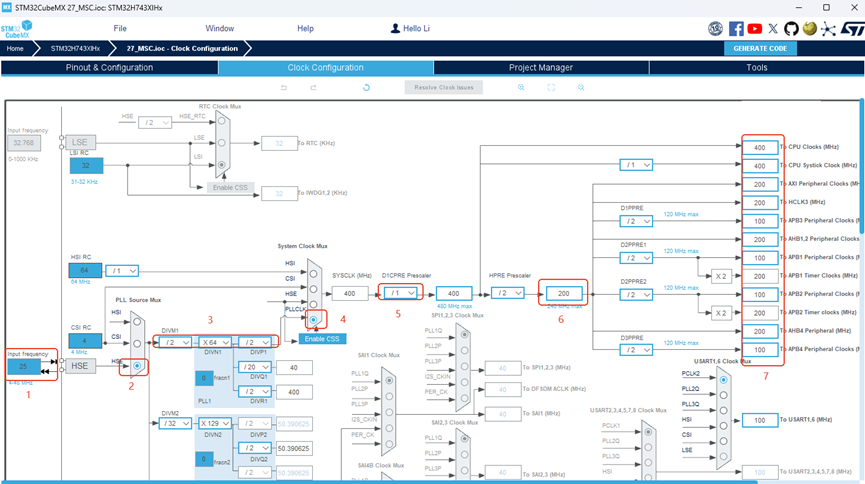Open the DIVP1 /2 dropdown
The image size is (865, 484).
[x=255, y=342]
